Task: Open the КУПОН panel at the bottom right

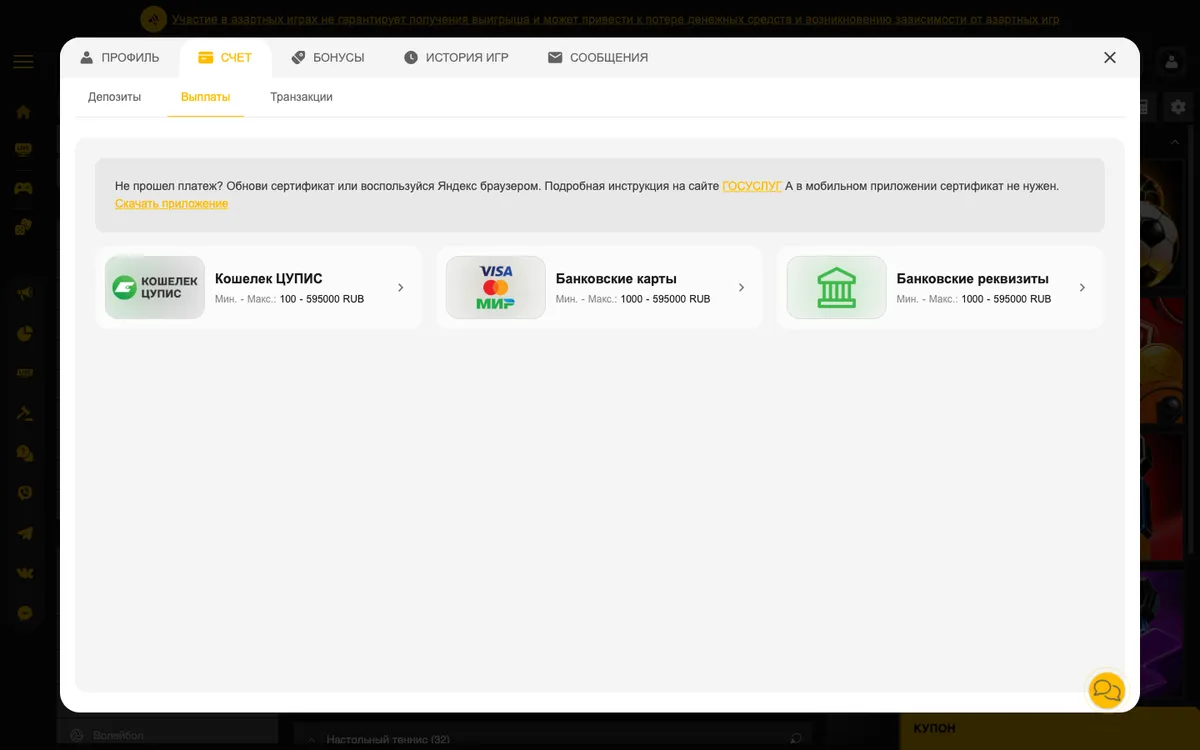Action: point(1050,730)
